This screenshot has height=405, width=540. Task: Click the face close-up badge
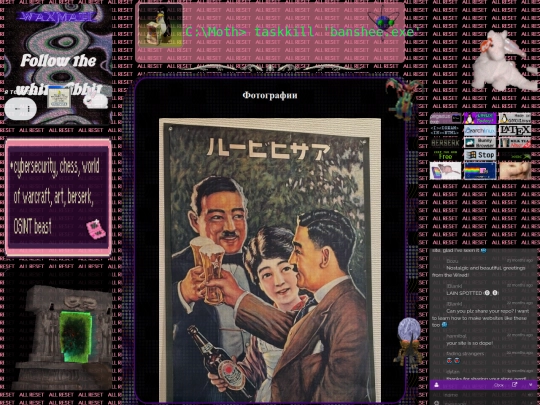[x=515, y=171]
